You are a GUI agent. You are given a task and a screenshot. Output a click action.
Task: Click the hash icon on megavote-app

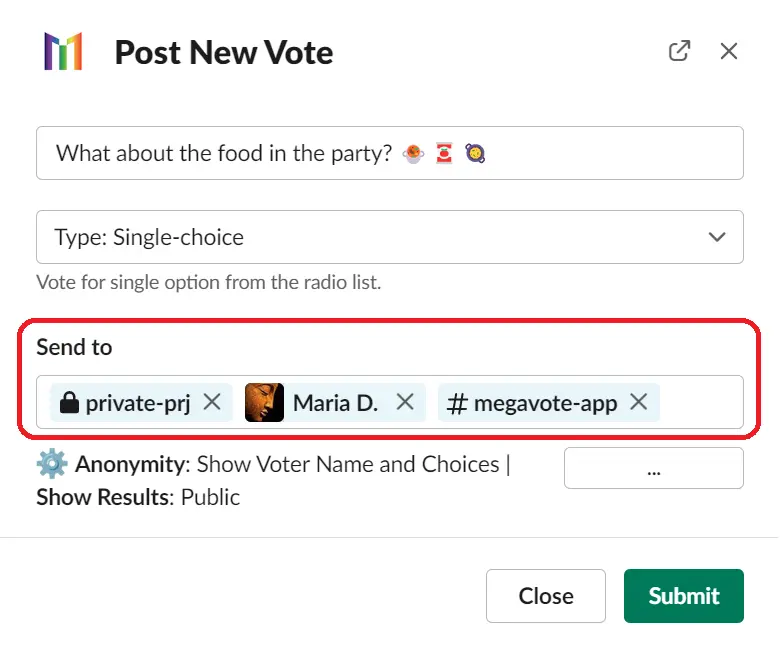pos(457,403)
